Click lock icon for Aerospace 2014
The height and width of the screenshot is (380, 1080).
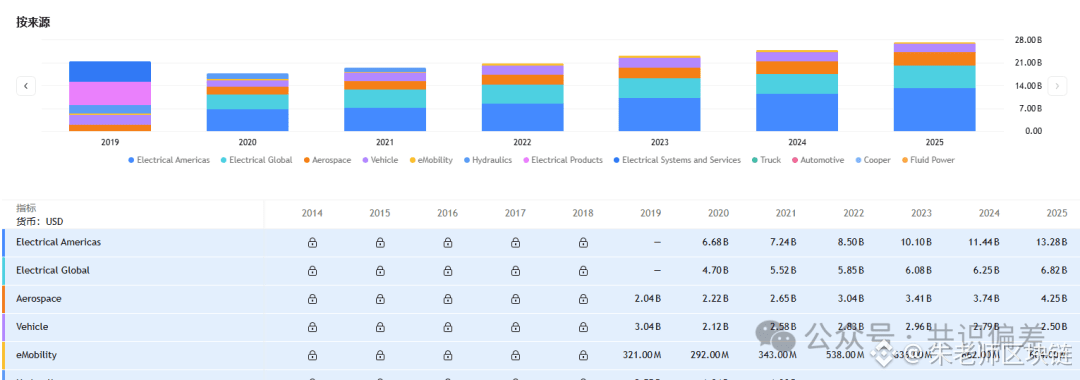pyautogui.click(x=312, y=299)
